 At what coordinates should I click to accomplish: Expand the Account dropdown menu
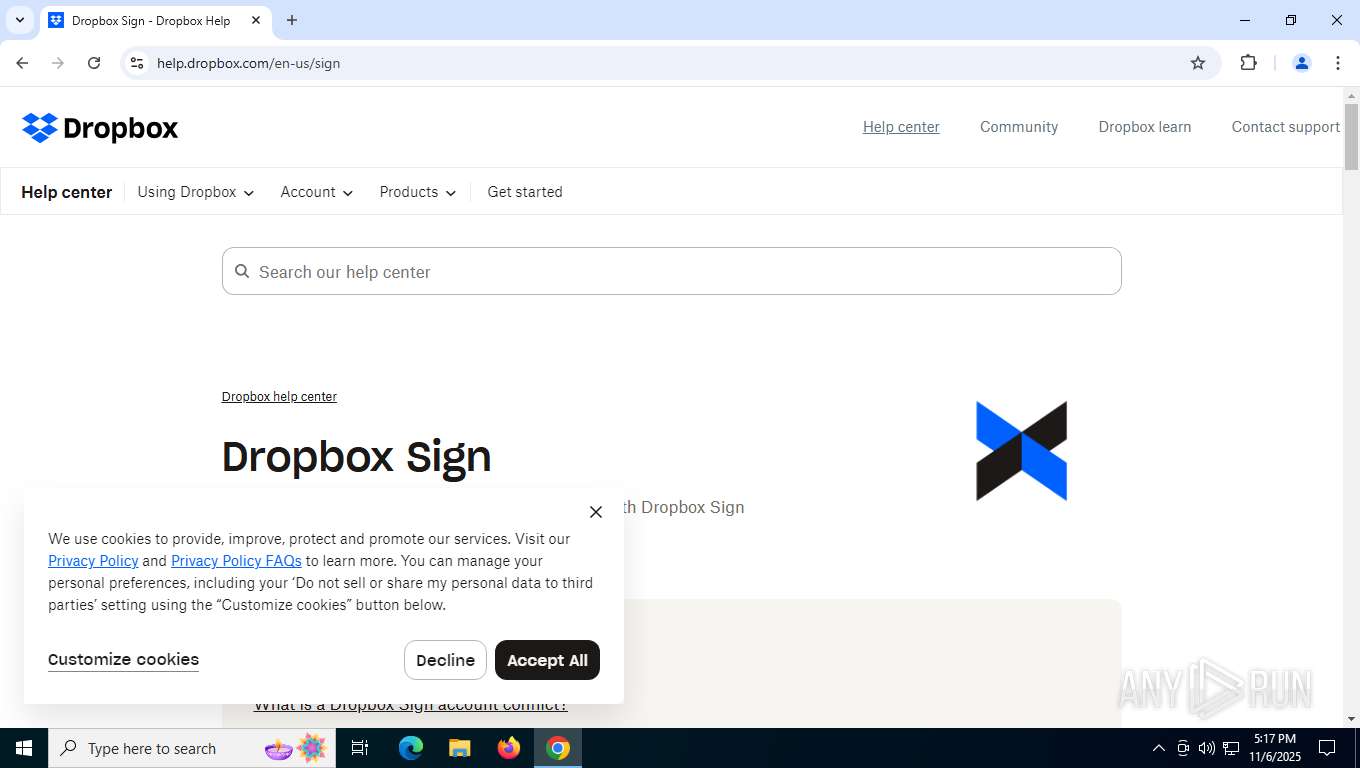[317, 192]
